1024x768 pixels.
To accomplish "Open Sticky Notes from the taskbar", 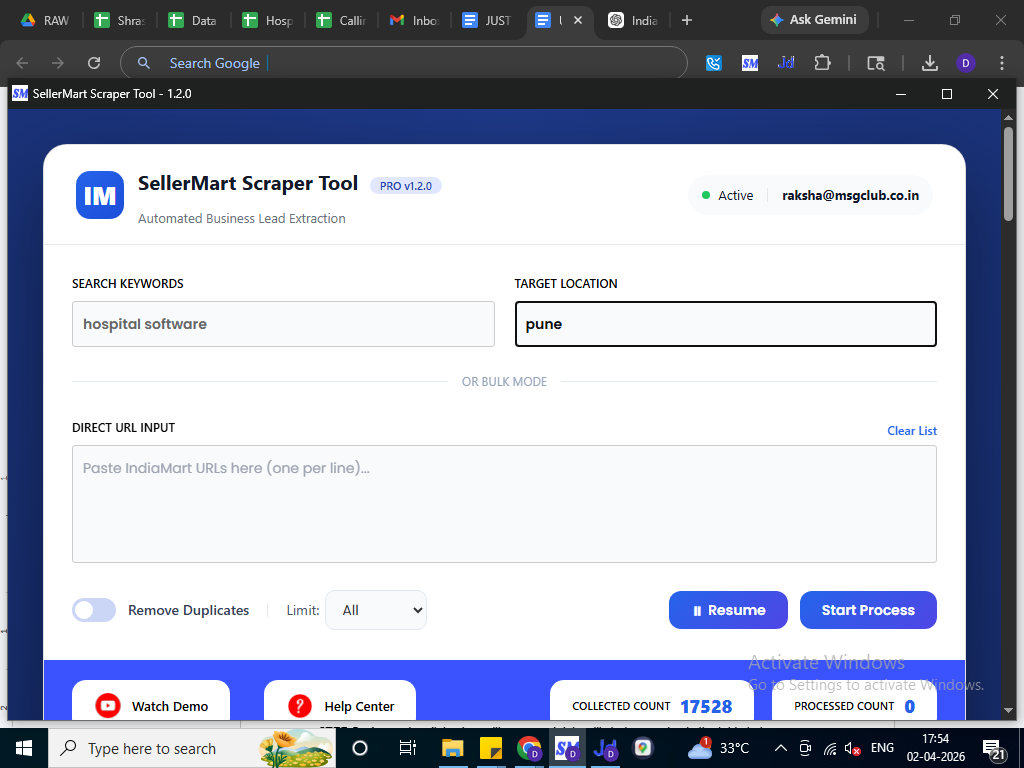I will (x=491, y=748).
